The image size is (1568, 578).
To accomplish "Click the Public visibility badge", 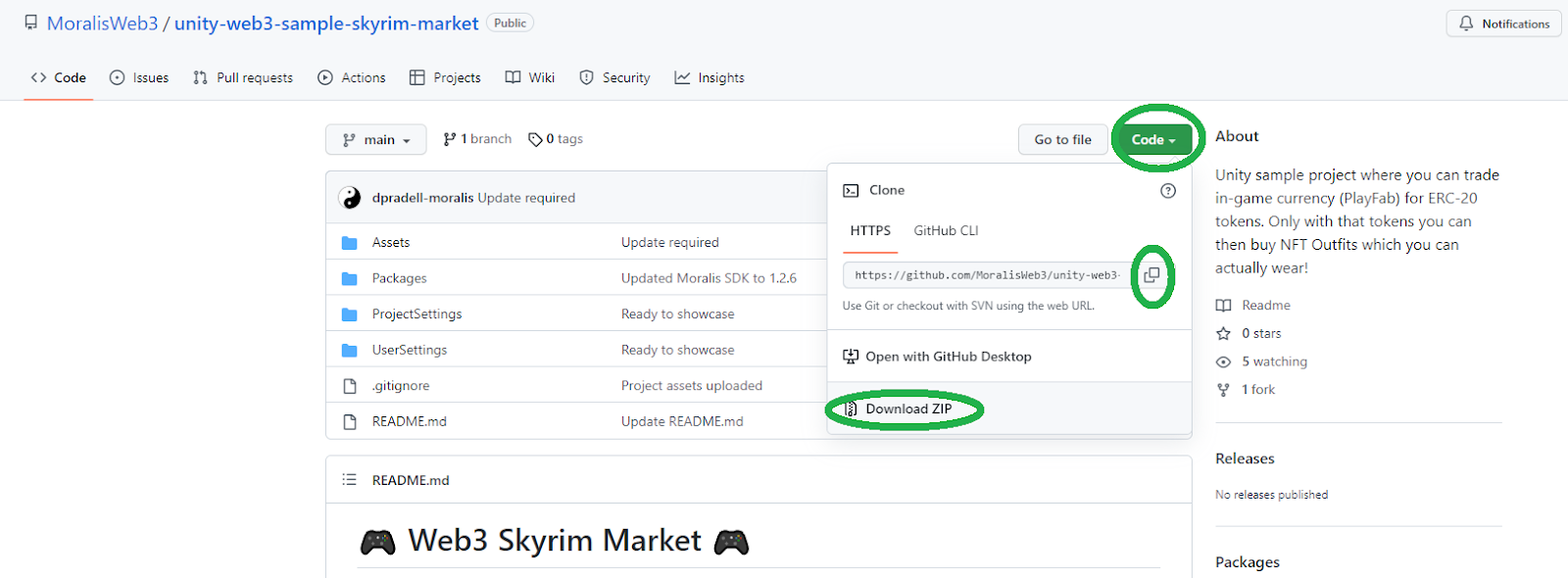I will (510, 23).
